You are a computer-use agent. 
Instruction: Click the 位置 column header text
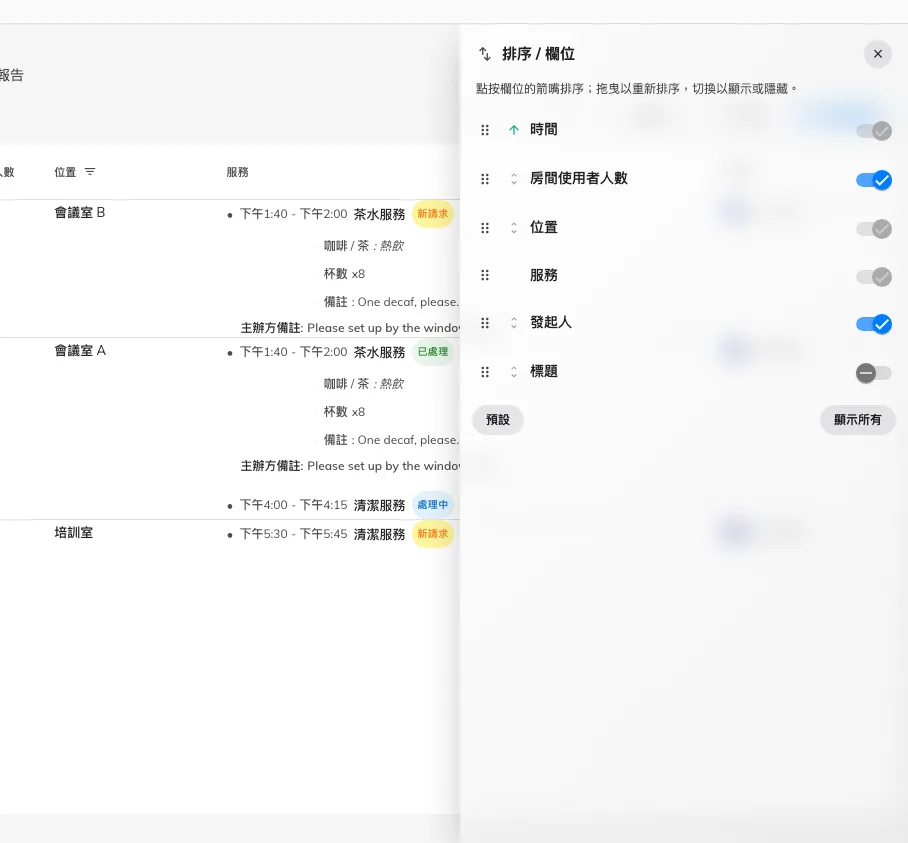[65, 172]
